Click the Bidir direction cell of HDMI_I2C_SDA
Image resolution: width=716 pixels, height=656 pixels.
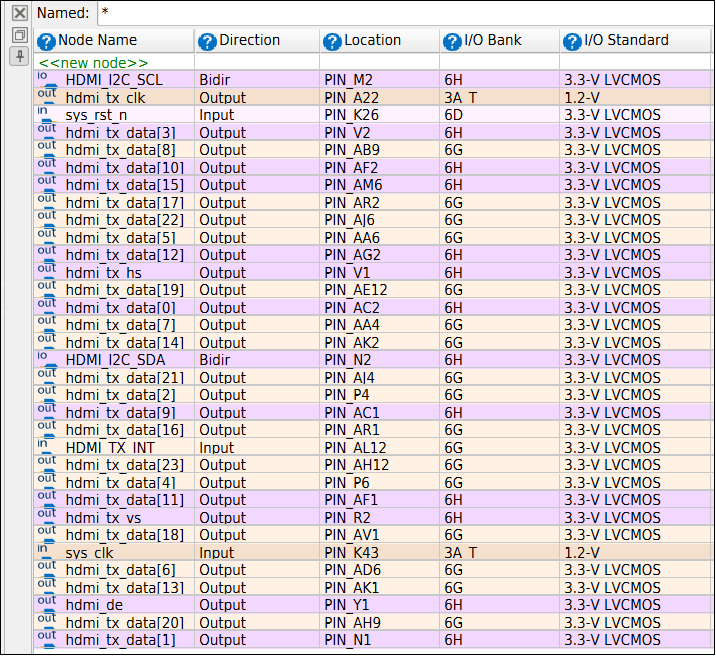click(257, 360)
